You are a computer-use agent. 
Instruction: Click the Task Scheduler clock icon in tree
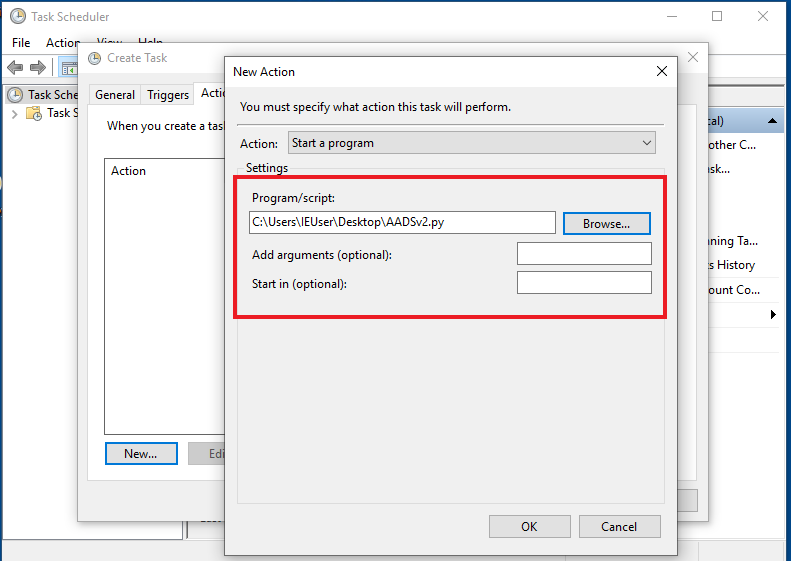pyautogui.click(x=15, y=95)
